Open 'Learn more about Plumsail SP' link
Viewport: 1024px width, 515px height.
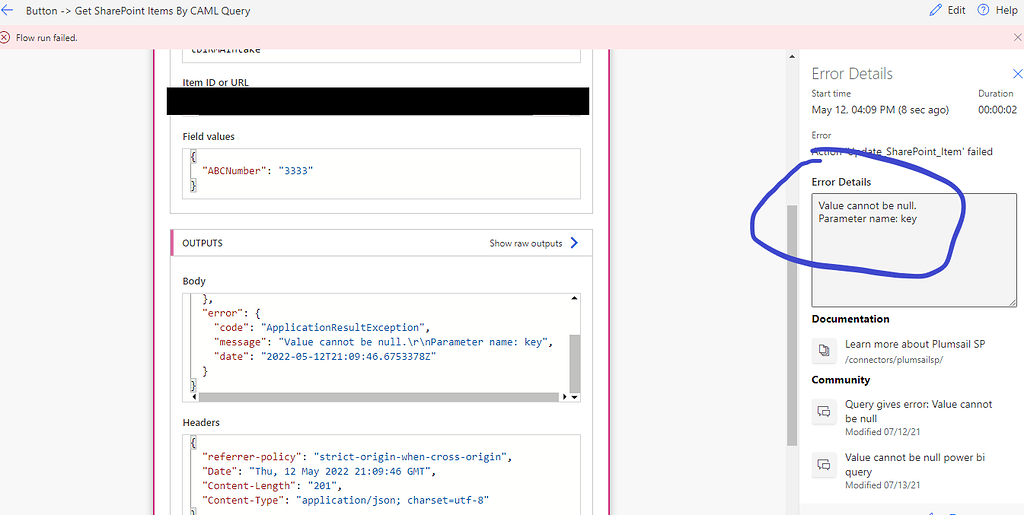click(915, 344)
